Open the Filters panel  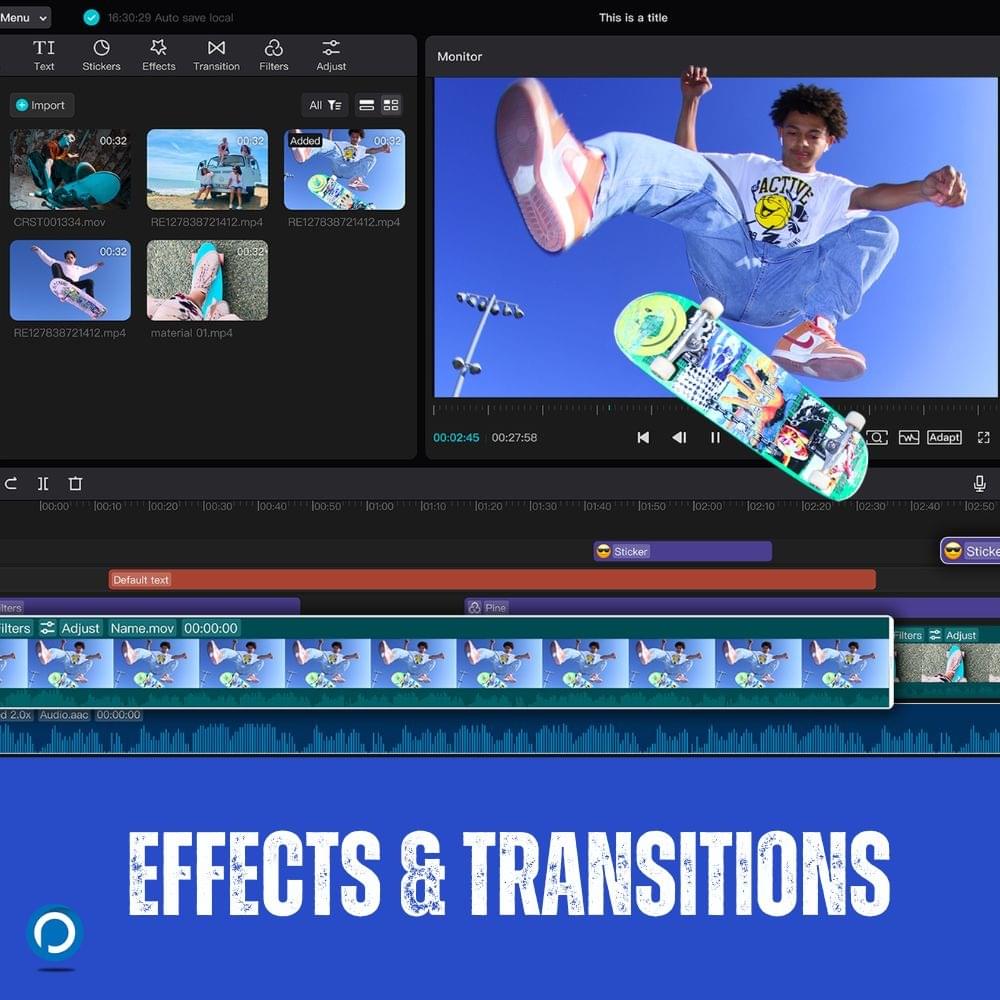pyautogui.click(x=273, y=55)
